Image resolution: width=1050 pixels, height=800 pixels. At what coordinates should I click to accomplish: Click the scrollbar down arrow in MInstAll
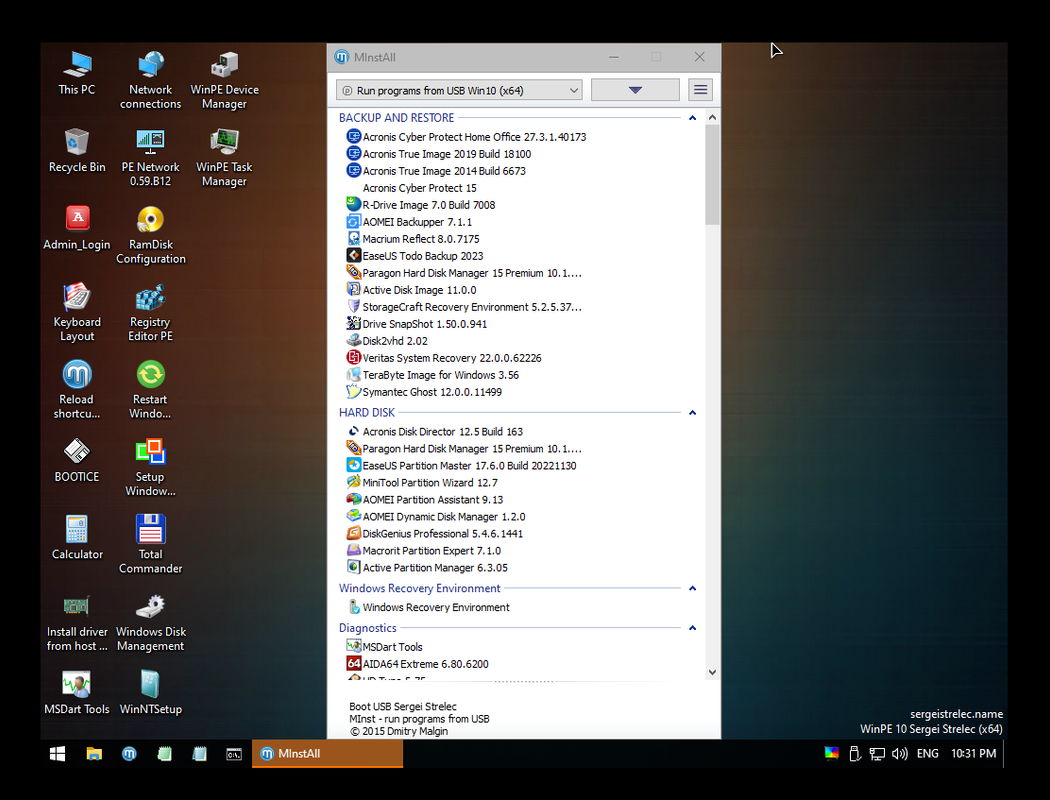[712, 672]
